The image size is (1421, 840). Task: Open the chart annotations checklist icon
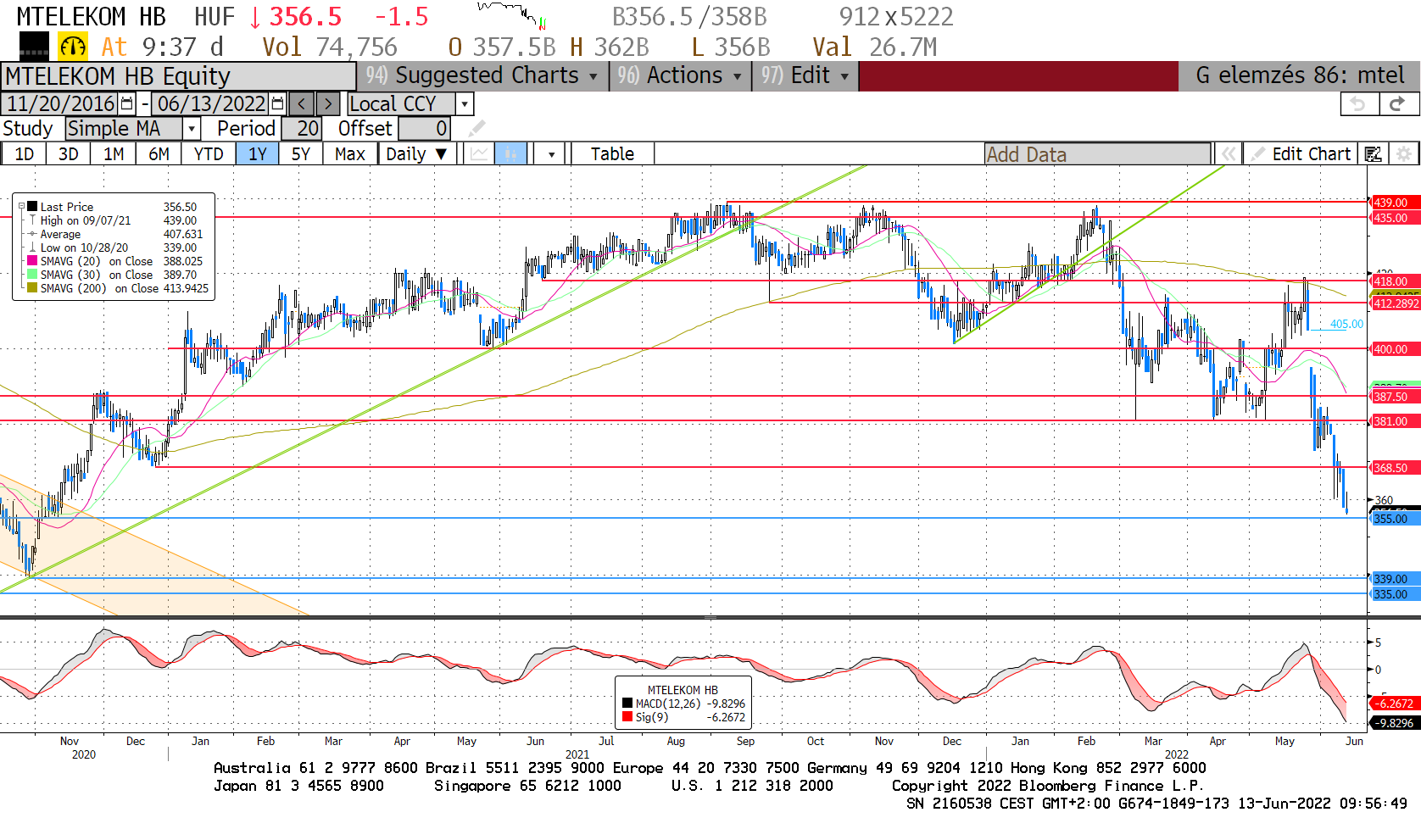pyautogui.click(x=1374, y=153)
